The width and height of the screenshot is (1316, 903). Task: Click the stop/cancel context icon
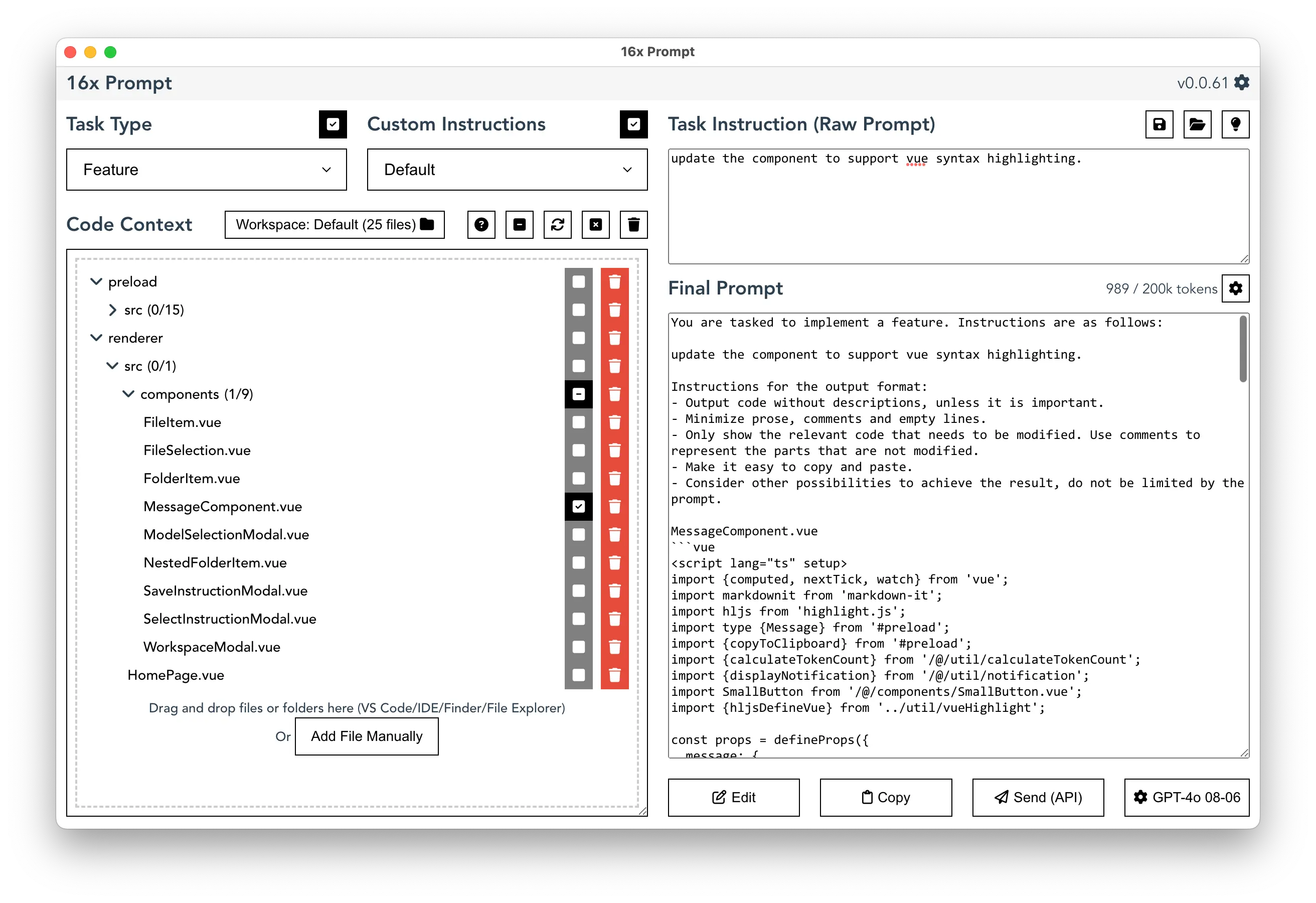coord(596,224)
